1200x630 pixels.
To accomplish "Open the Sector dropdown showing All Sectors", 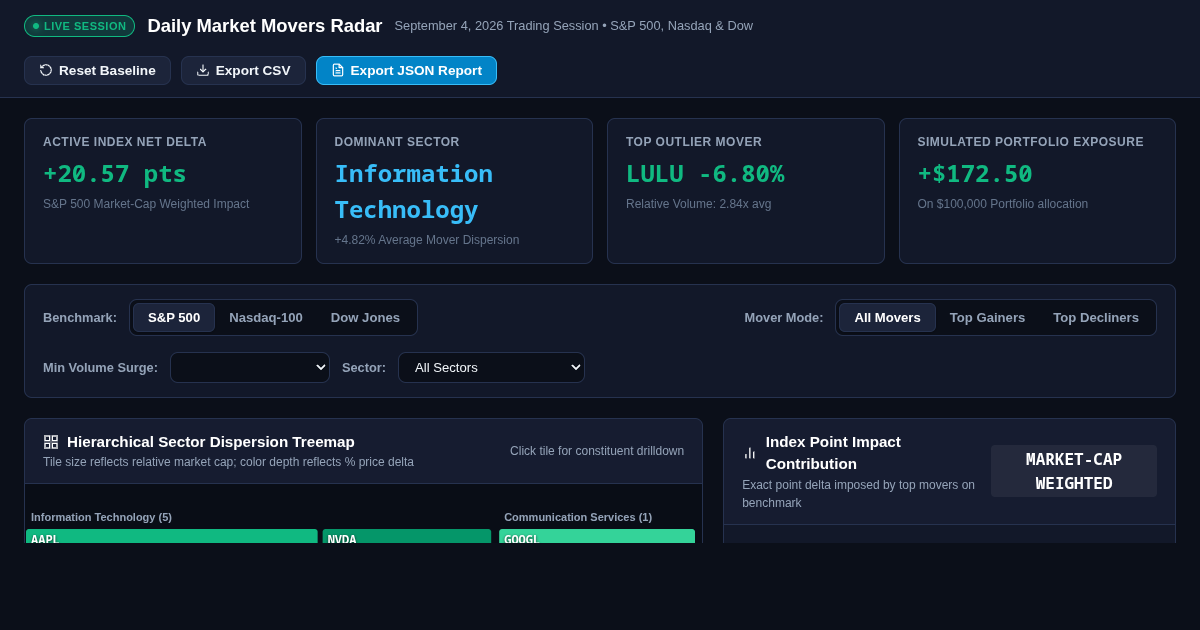I will click(491, 367).
